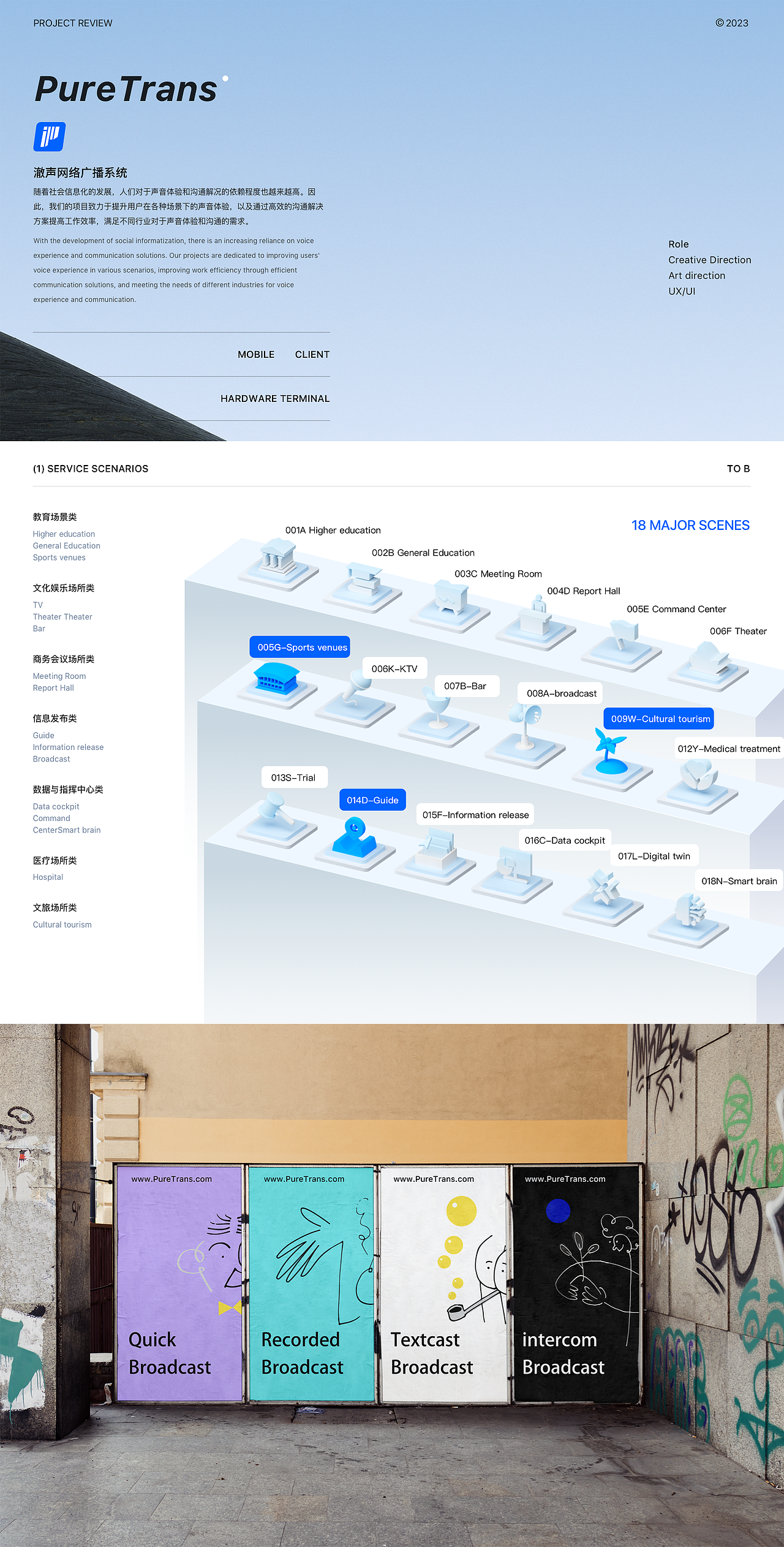
Task: Click Higher education in the sidebar list
Action: tap(64, 534)
